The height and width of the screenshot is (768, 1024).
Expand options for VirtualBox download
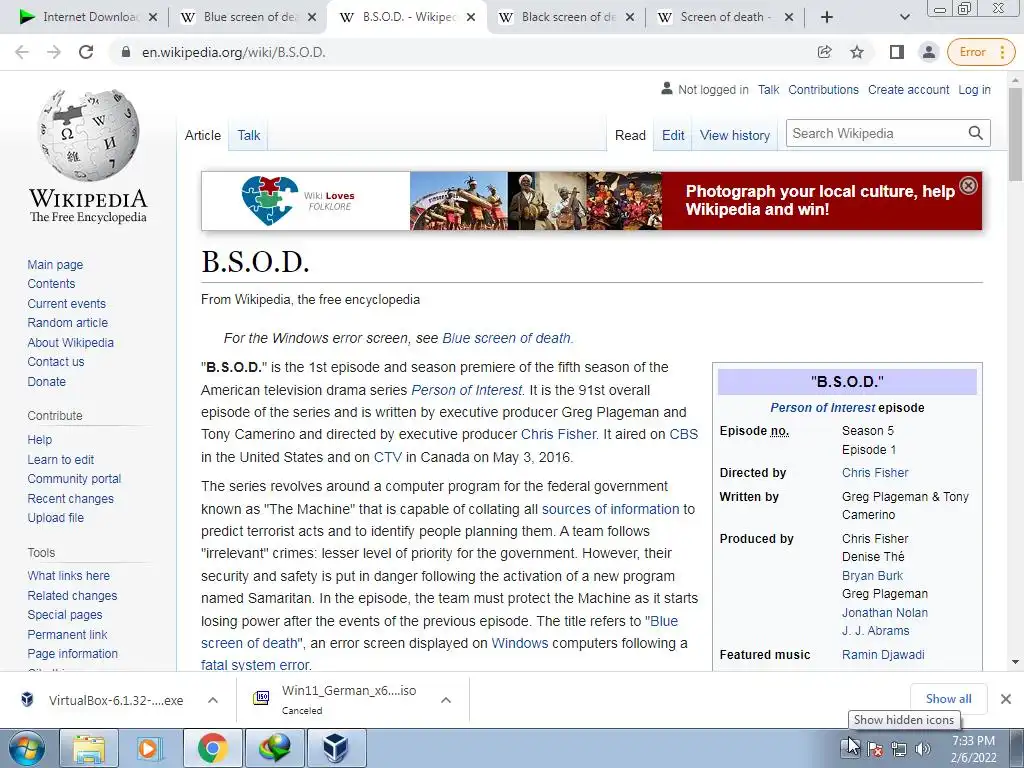(x=212, y=700)
